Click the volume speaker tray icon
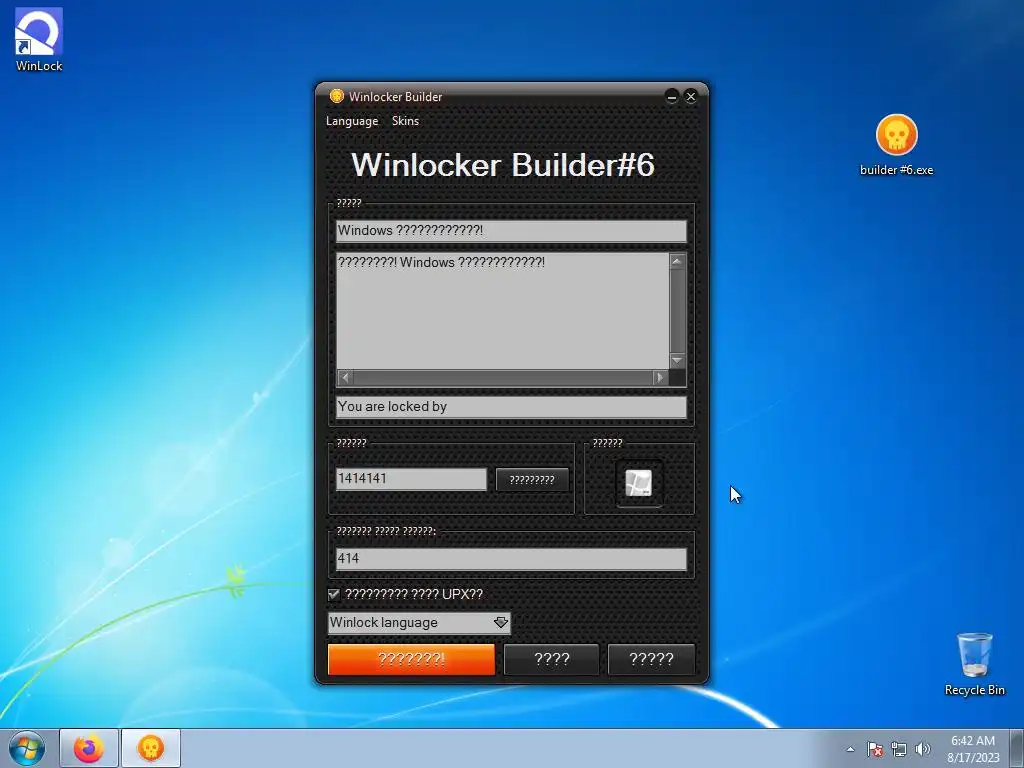The image size is (1024, 768). 922,749
